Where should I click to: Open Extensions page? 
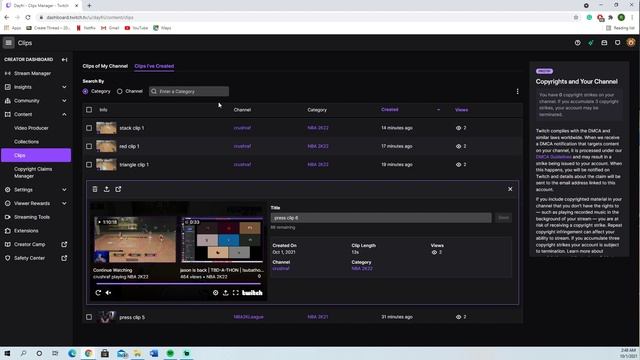26,231
